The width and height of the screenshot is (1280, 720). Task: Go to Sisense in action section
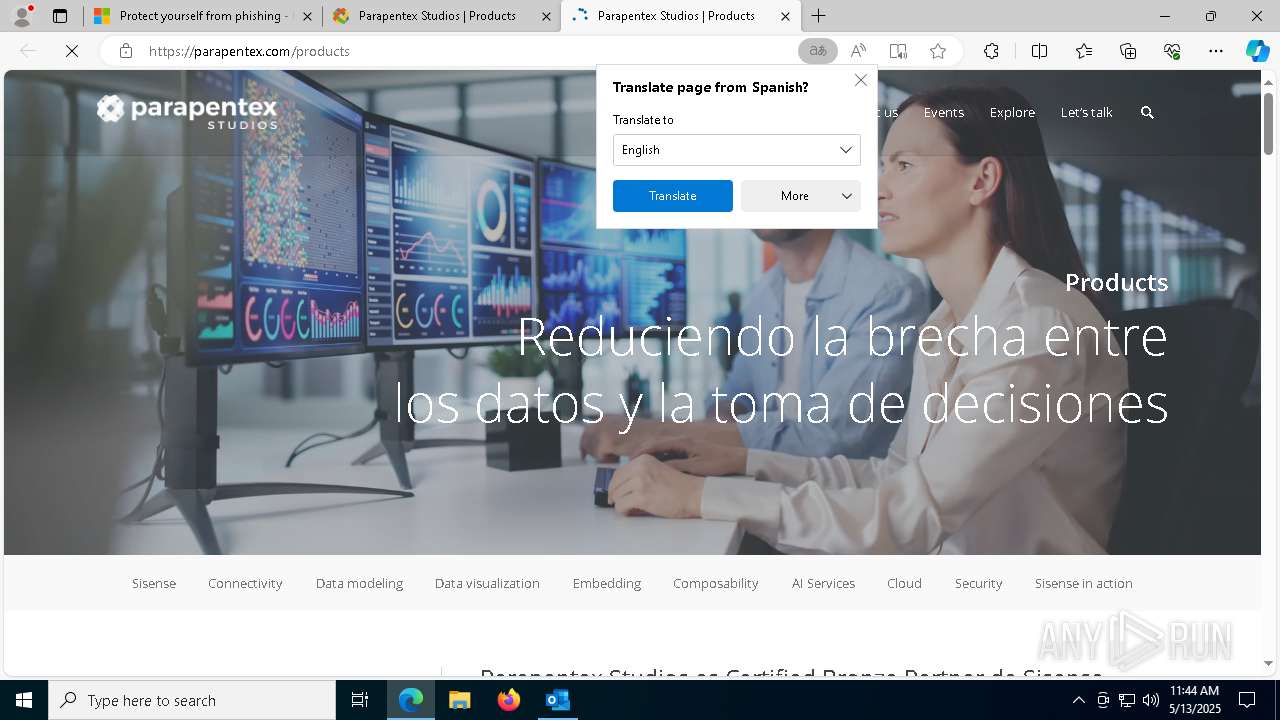pos(1084,583)
